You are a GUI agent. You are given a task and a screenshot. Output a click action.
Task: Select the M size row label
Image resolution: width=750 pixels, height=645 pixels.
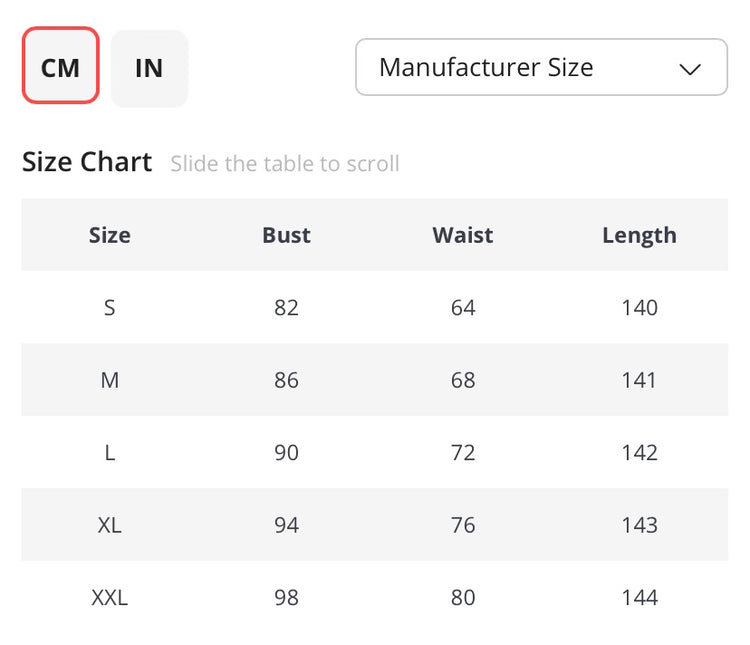coord(110,380)
